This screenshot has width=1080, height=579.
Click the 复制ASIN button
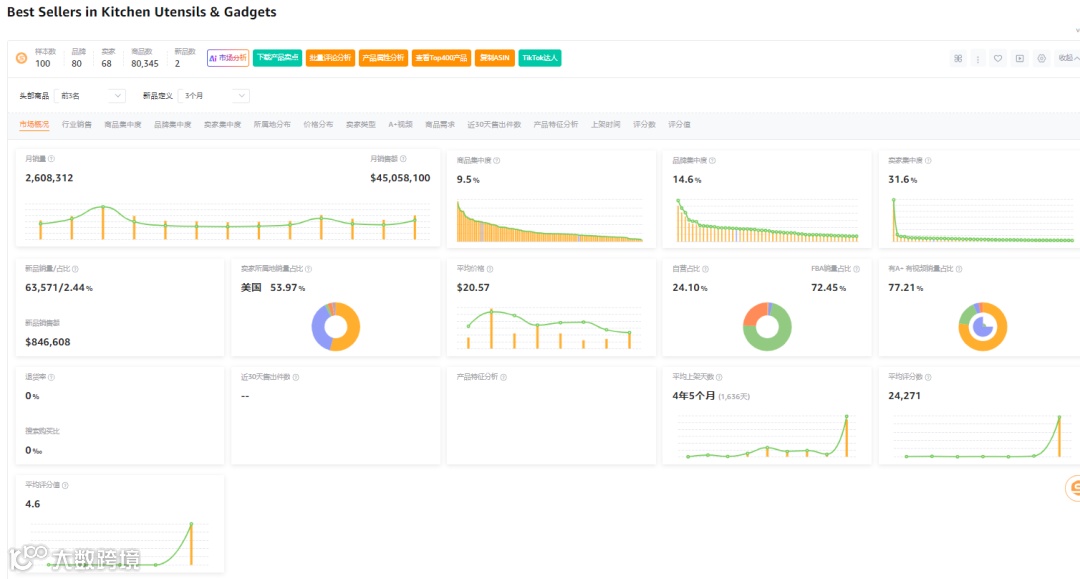point(494,58)
